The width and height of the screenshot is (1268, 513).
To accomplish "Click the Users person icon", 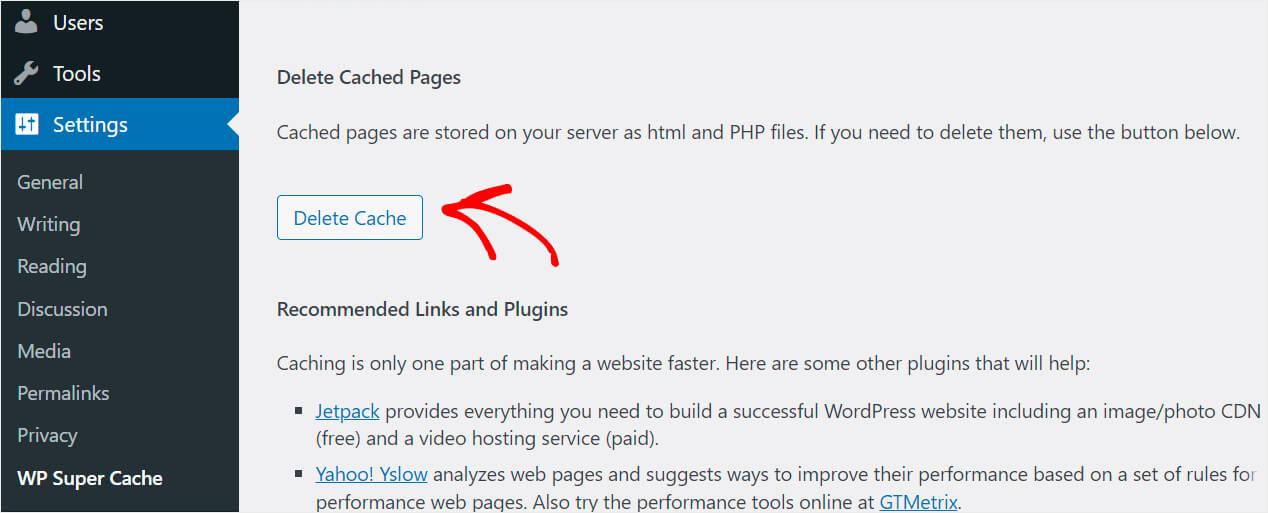I will click(27, 21).
